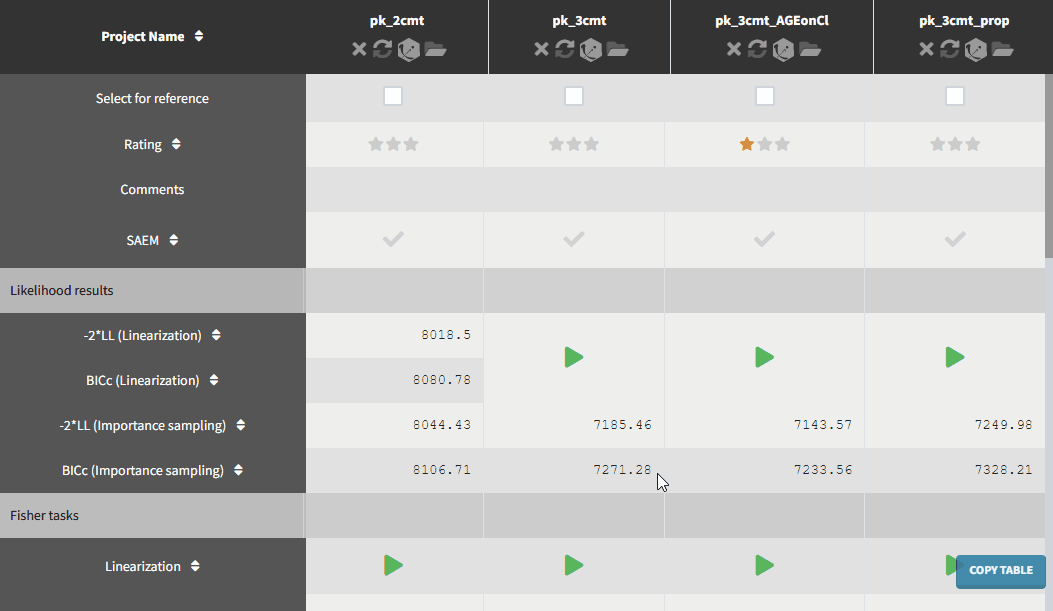The width and height of the screenshot is (1053, 611).
Task: Sort by Project Name arrows
Action: click(x=199, y=37)
